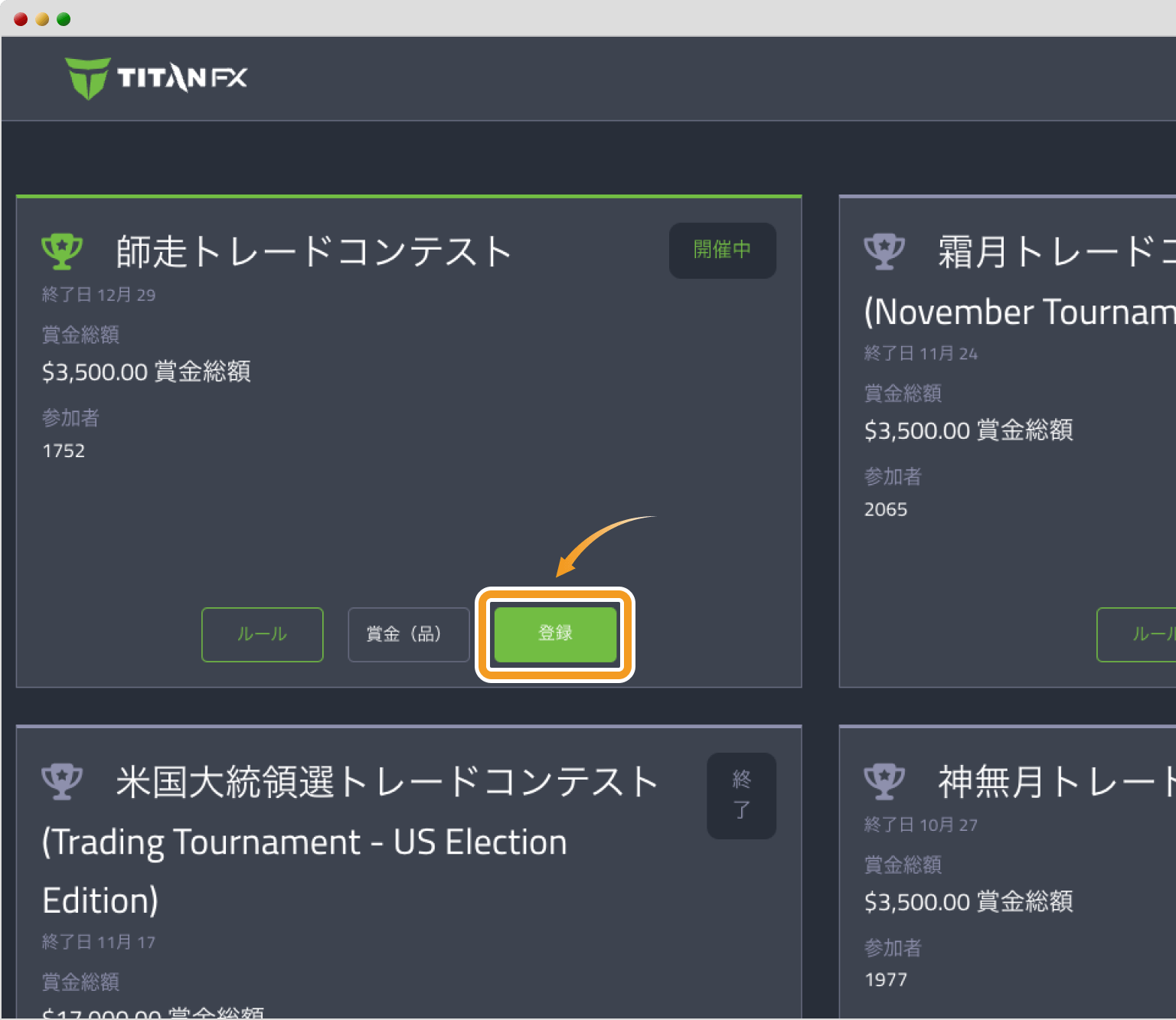Click 終了日 11月 17 text
The image size is (1176, 1020).
(99, 942)
